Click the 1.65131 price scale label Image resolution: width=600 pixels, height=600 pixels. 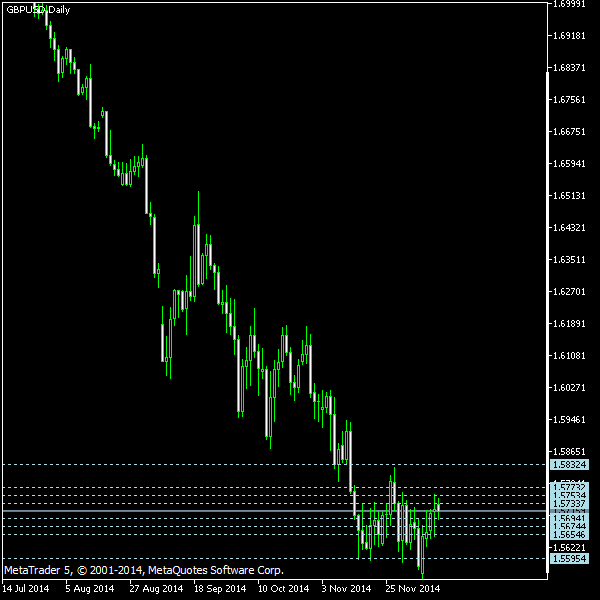coord(569,196)
